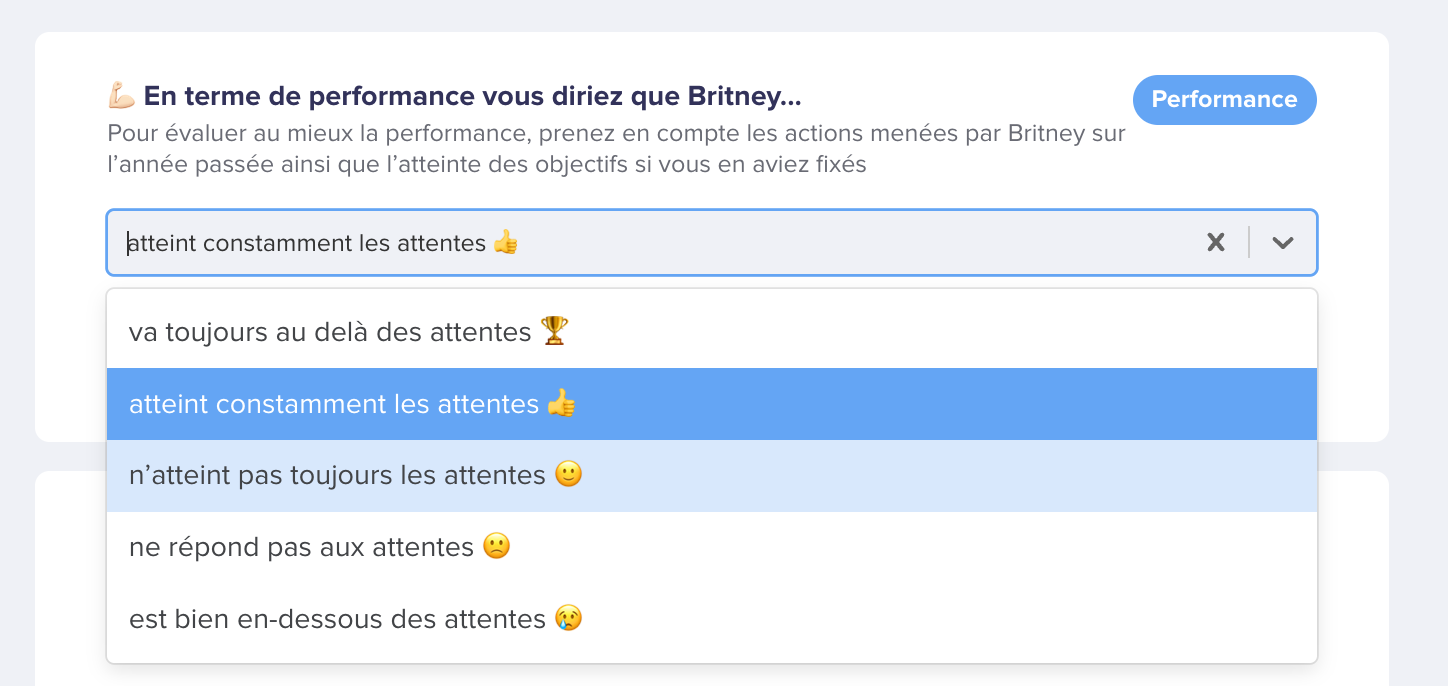Click the flexed biceps emoji beside the heading
1448x686 pixels.
121,97
